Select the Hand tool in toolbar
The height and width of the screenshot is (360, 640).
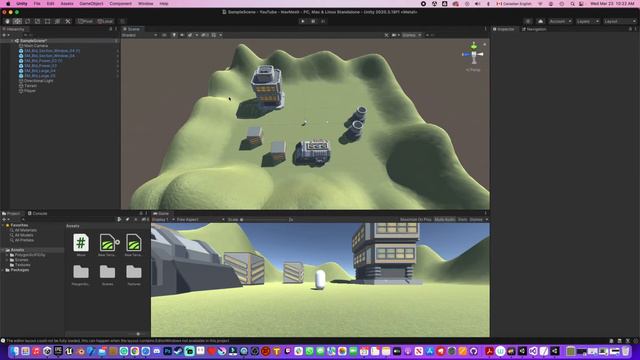(7, 21)
